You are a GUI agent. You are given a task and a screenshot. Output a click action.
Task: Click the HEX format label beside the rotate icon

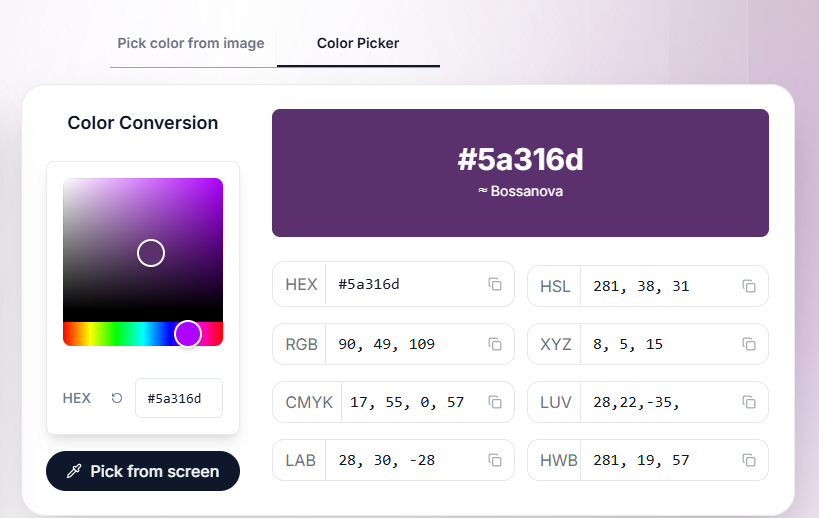(x=77, y=398)
